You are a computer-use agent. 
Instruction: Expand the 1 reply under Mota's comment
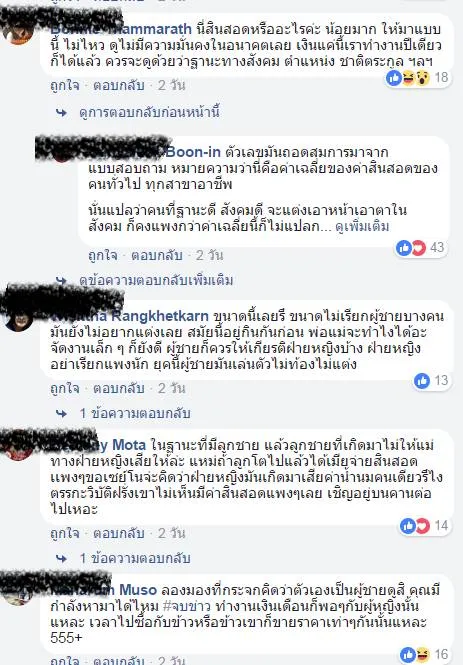coord(135,558)
